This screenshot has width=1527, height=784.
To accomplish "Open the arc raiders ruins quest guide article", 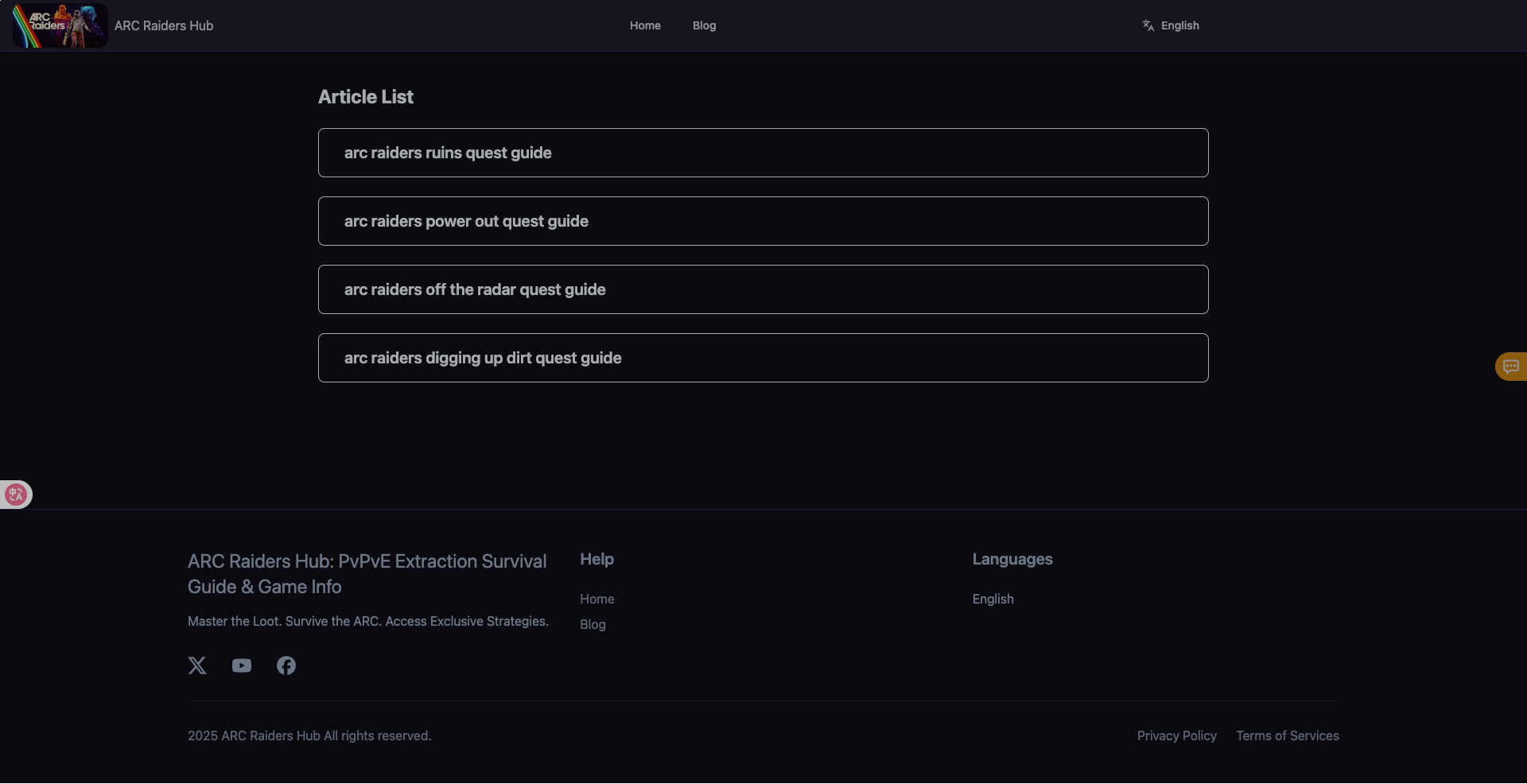I will pyautogui.click(x=763, y=153).
